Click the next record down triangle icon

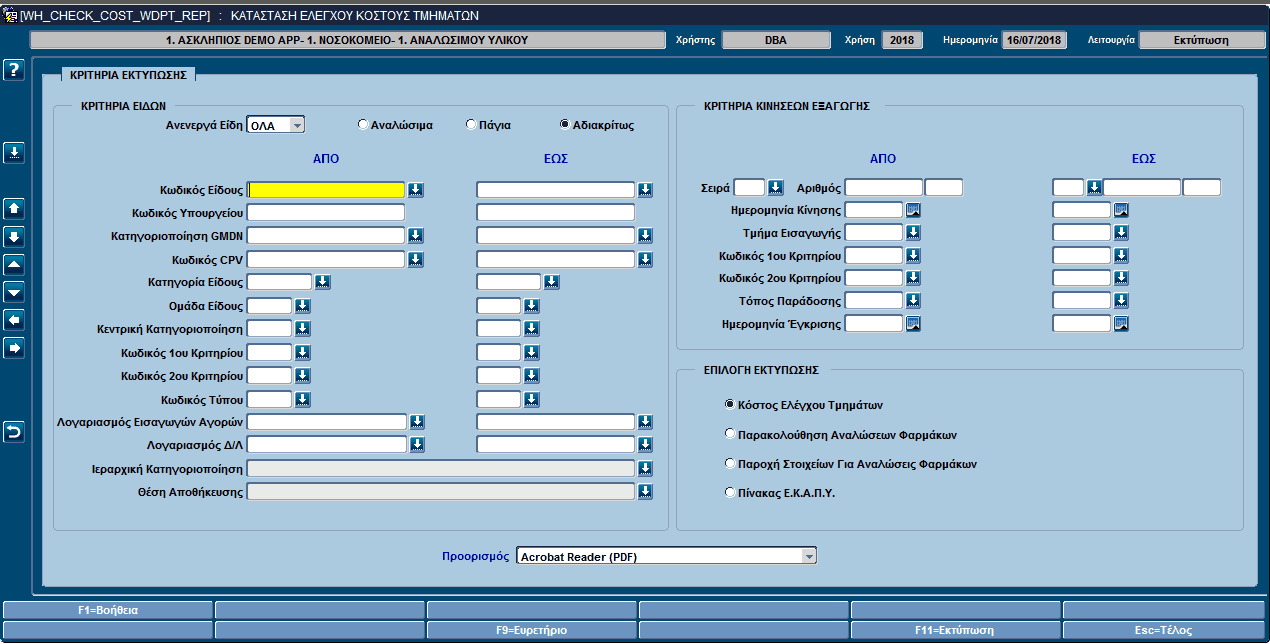tap(14, 292)
